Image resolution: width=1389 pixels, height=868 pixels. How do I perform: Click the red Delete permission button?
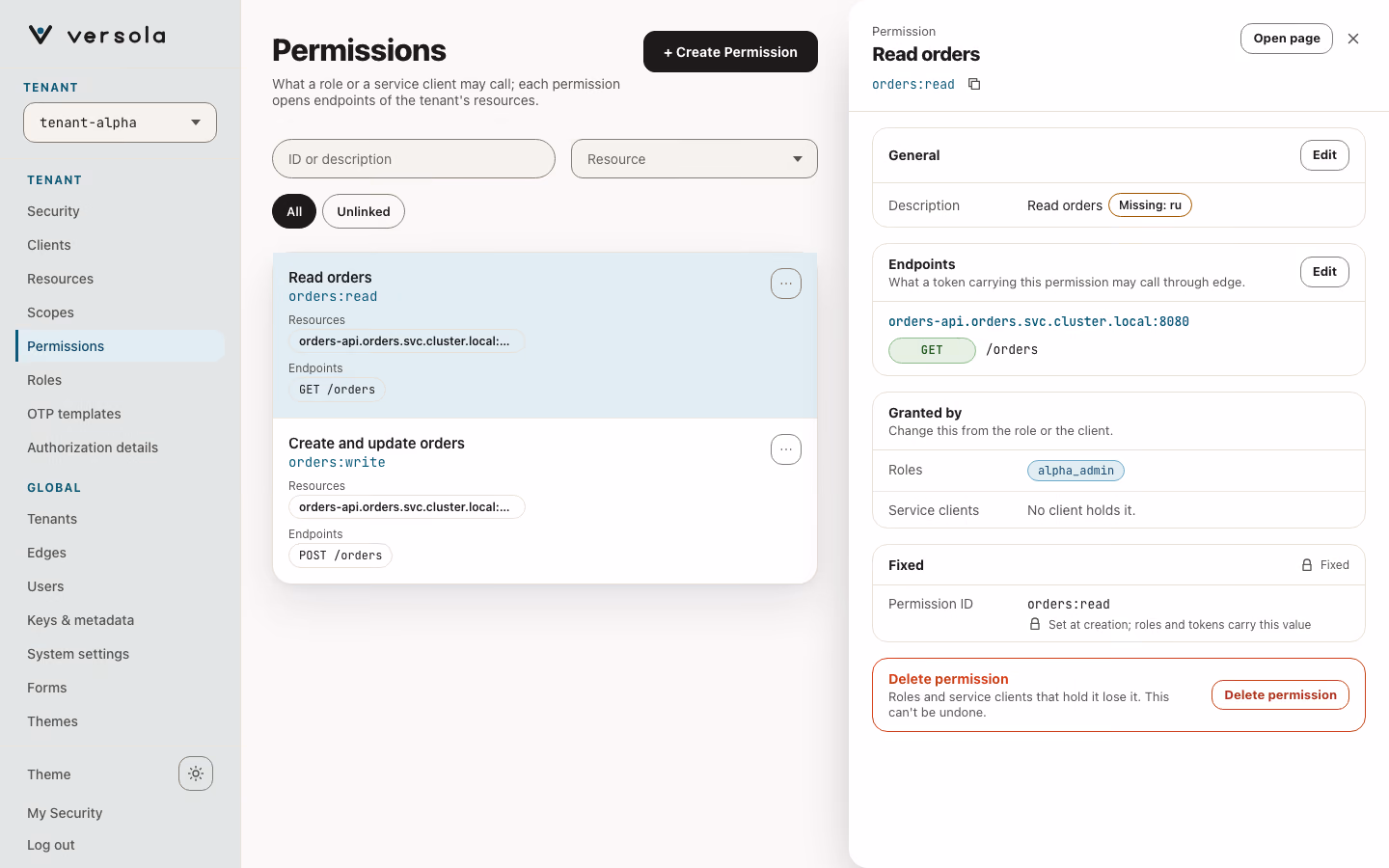(1280, 695)
